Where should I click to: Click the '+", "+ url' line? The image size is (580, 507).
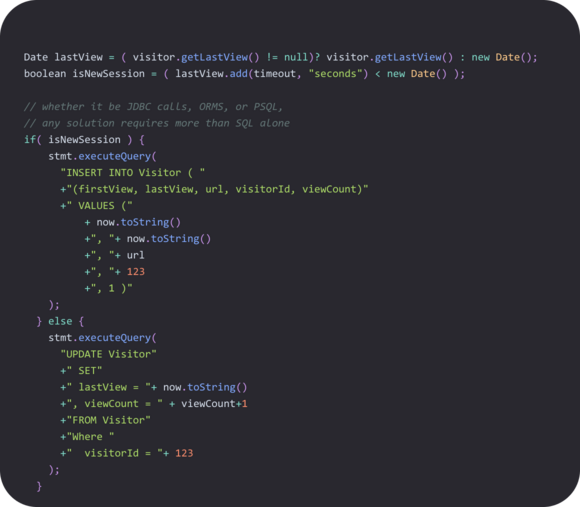tap(114, 255)
